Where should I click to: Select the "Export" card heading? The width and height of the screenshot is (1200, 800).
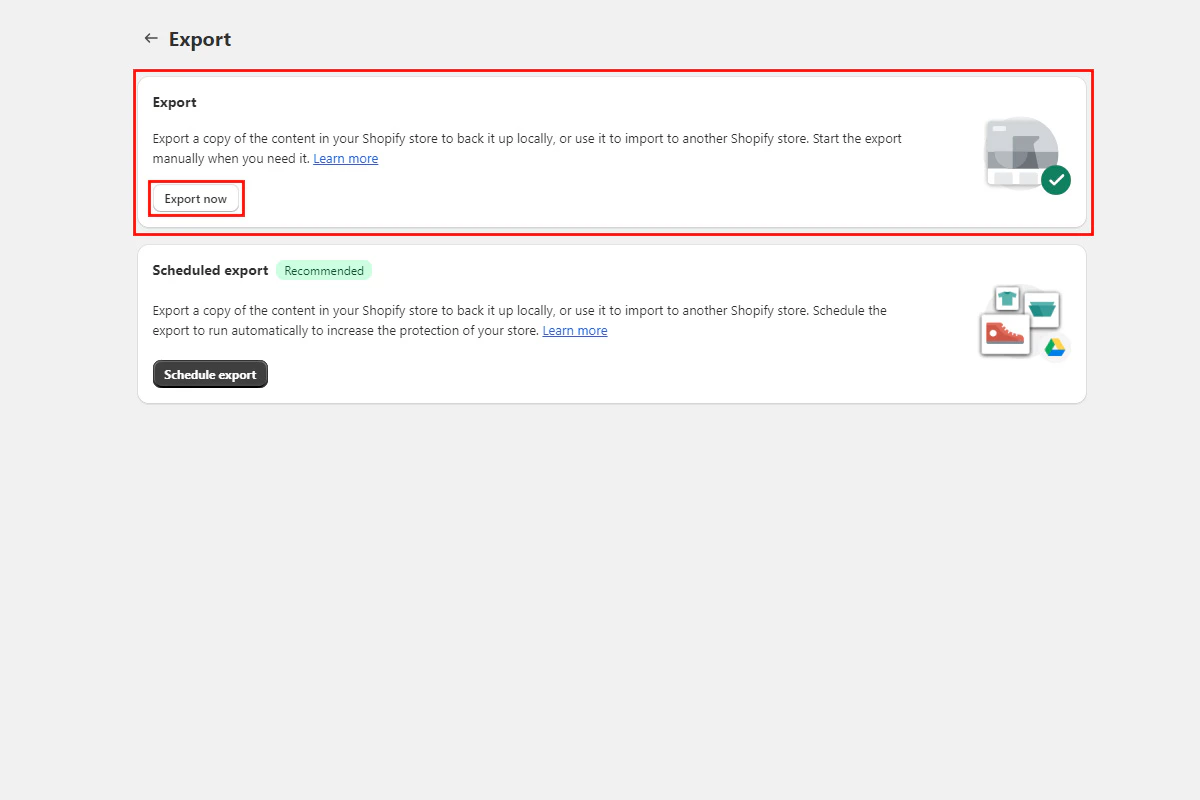pyautogui.click(x=174, y=102)
